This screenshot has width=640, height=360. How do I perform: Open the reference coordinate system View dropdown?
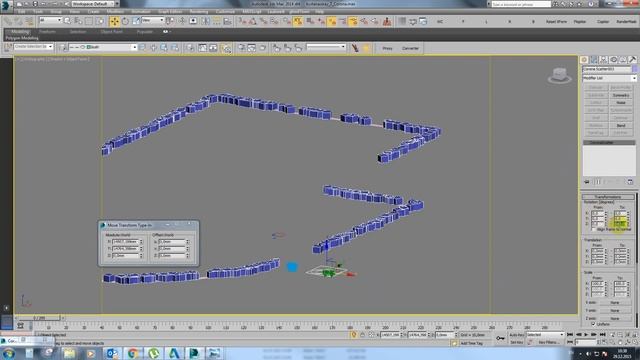pyautogui.click(x=153, y=20)
